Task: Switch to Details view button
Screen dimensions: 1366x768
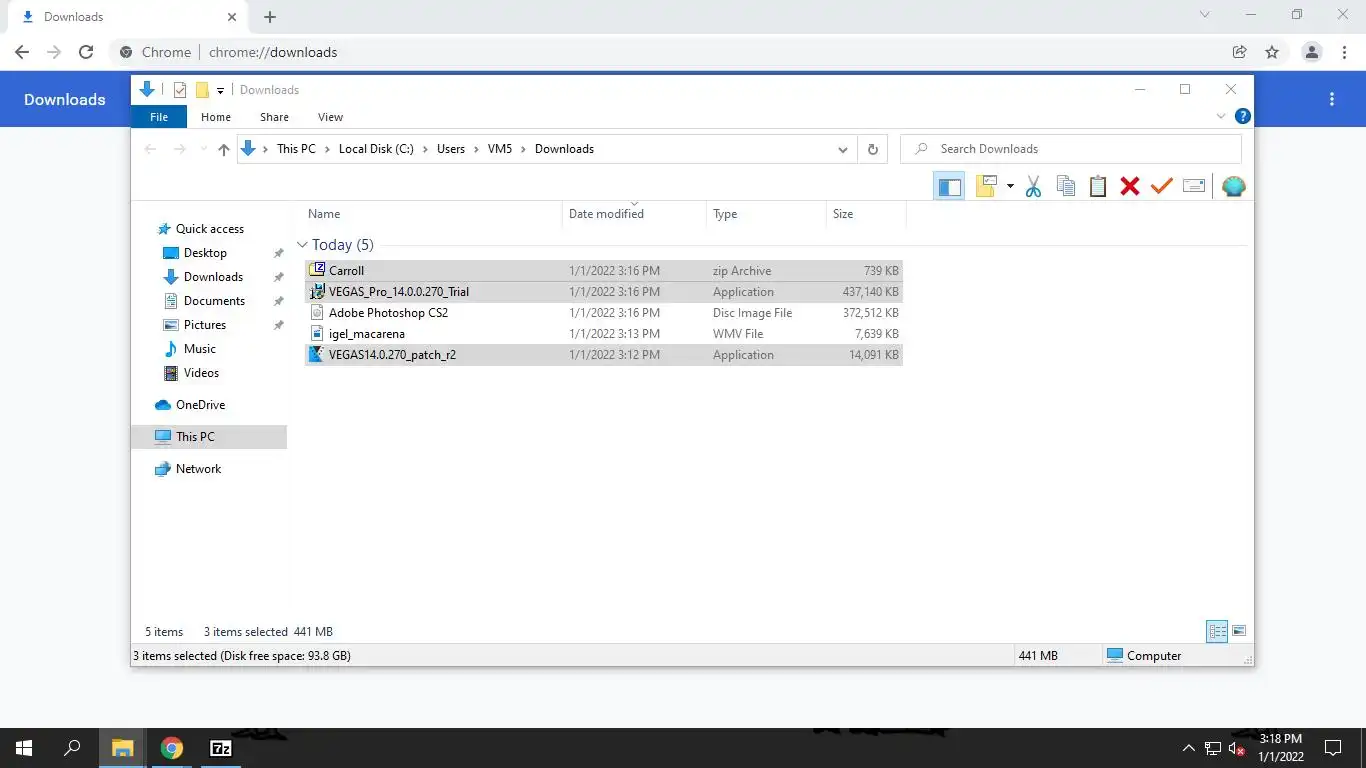Action: coord(1217,631)
